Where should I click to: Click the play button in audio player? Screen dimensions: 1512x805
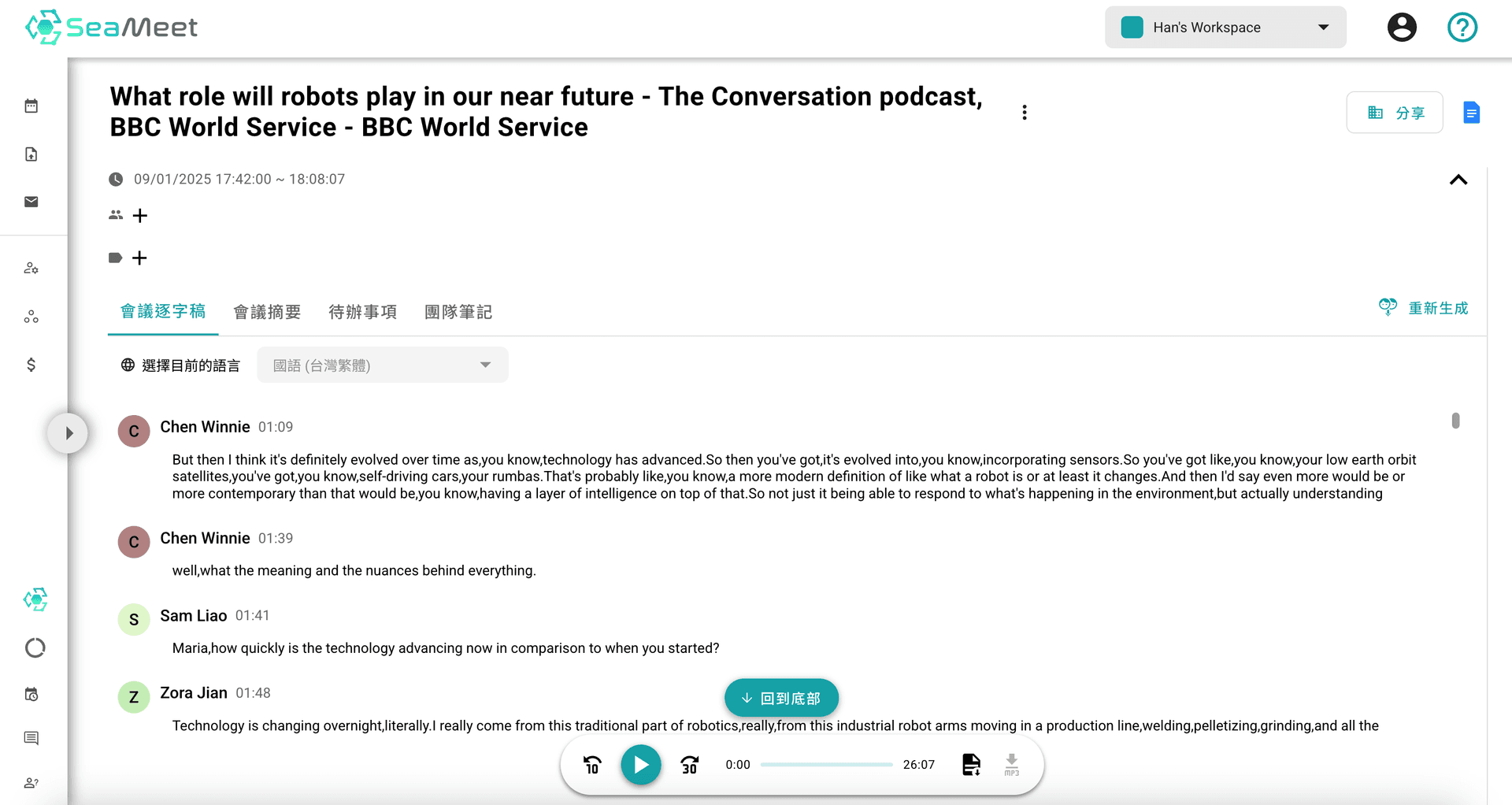tap(640, 765)
